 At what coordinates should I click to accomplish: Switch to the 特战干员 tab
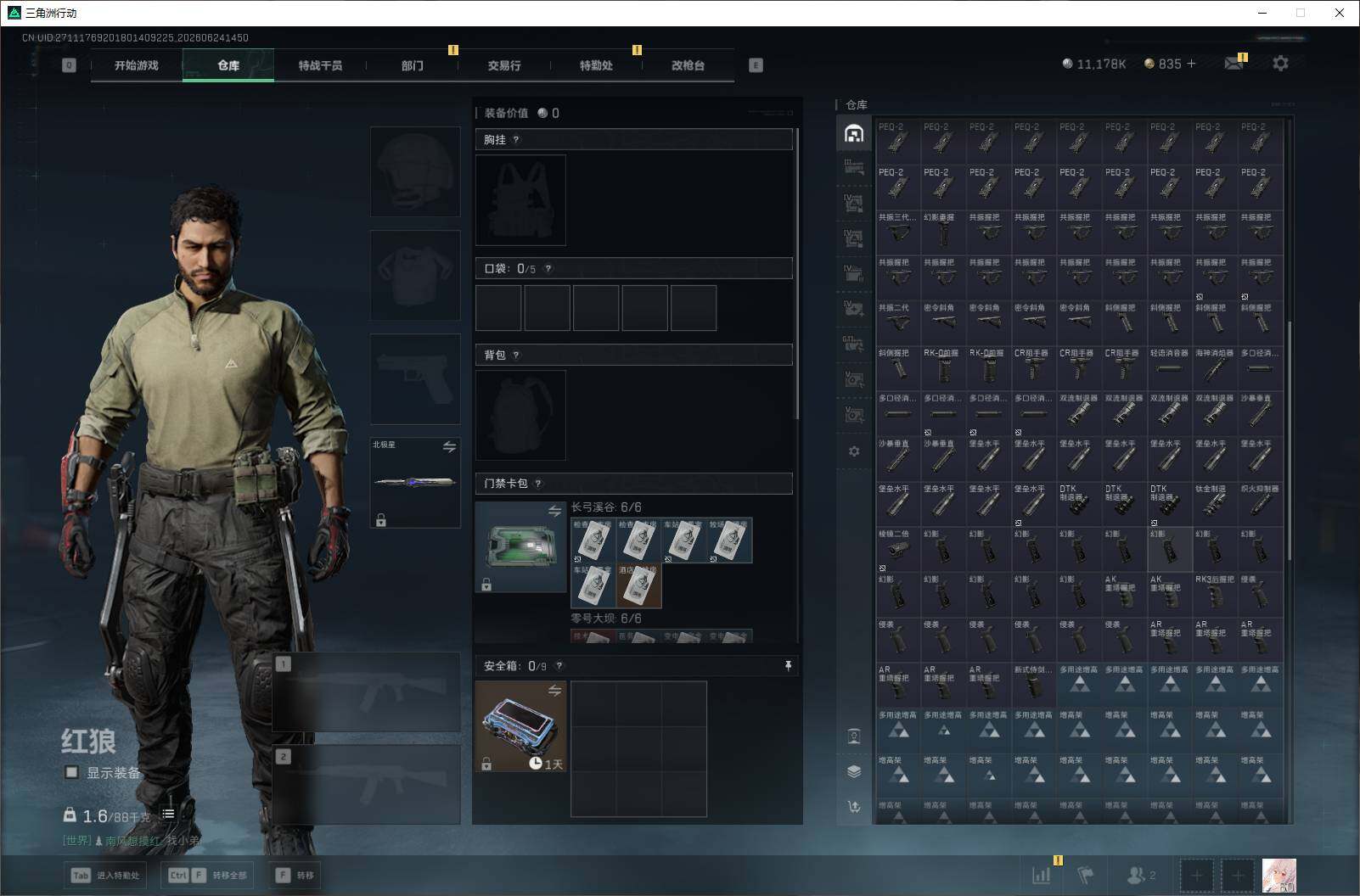point(320,65)
